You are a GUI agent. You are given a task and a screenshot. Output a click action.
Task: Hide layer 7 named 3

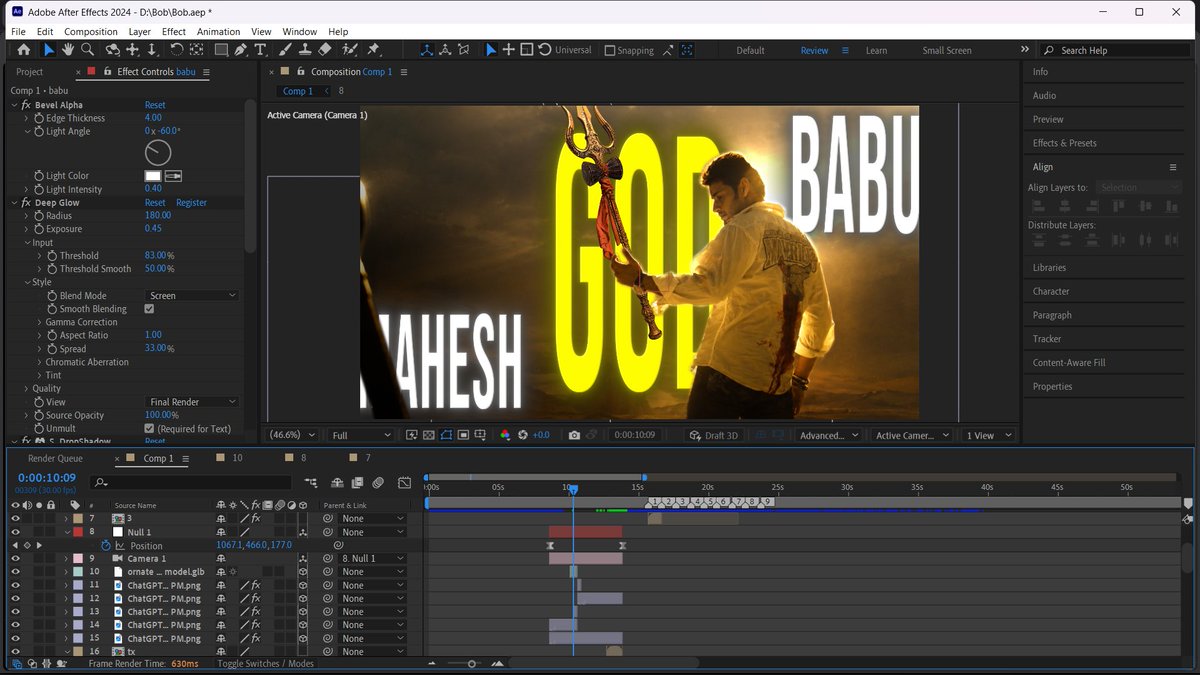(15, 519)
